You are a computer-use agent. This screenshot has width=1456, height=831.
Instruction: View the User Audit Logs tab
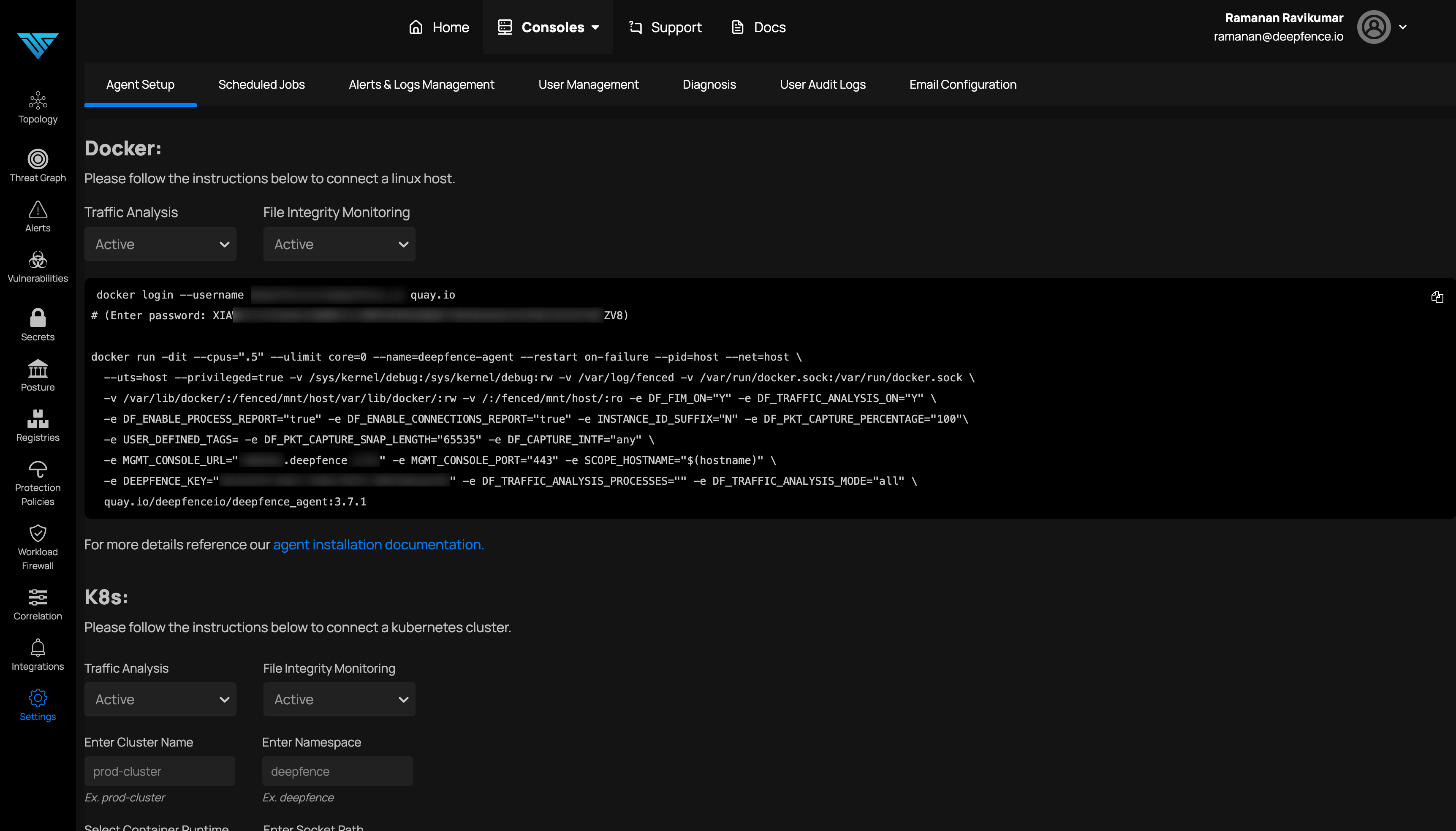click(x=823, y=84)
